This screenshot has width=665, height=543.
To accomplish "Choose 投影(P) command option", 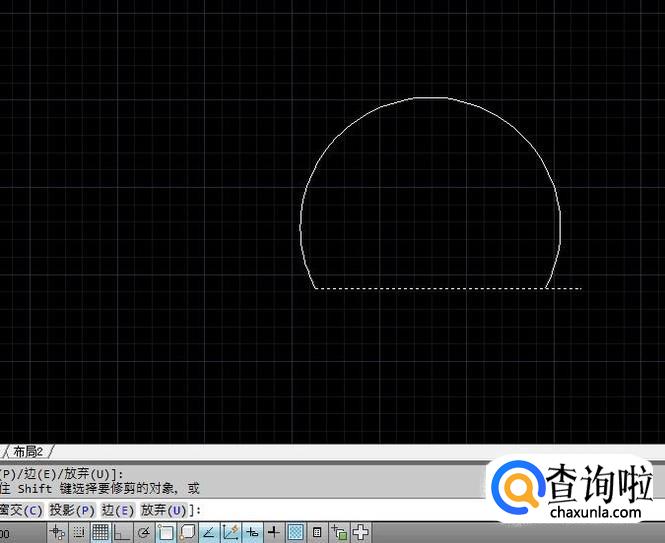I will [72, 510].
